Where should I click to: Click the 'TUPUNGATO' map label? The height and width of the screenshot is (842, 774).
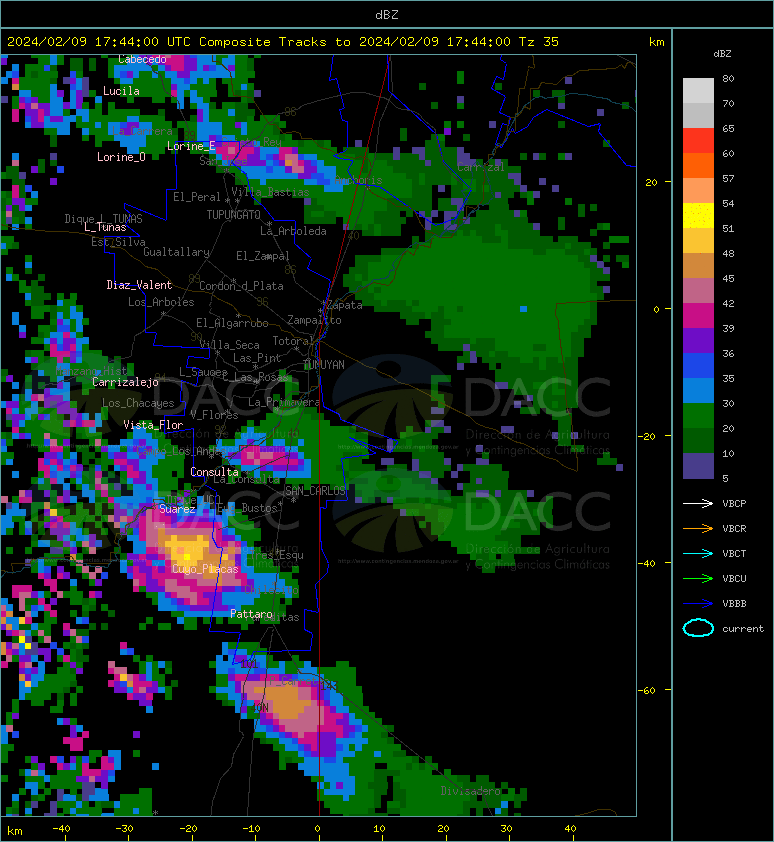coord(234,215)
